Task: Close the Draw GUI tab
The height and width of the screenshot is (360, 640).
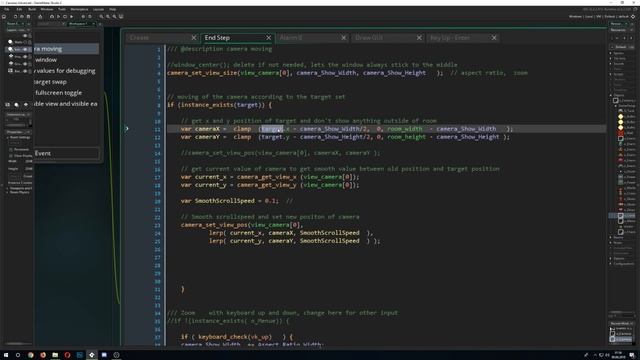Action: click(x=419, y=38)
